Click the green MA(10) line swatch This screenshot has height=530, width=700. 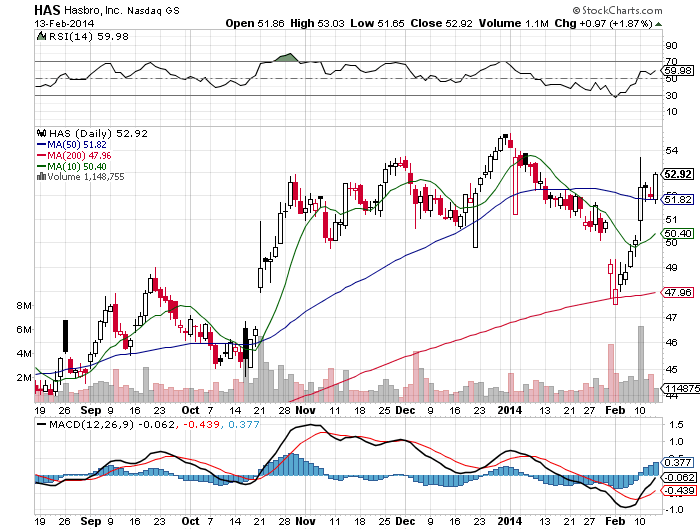(42, 167)
